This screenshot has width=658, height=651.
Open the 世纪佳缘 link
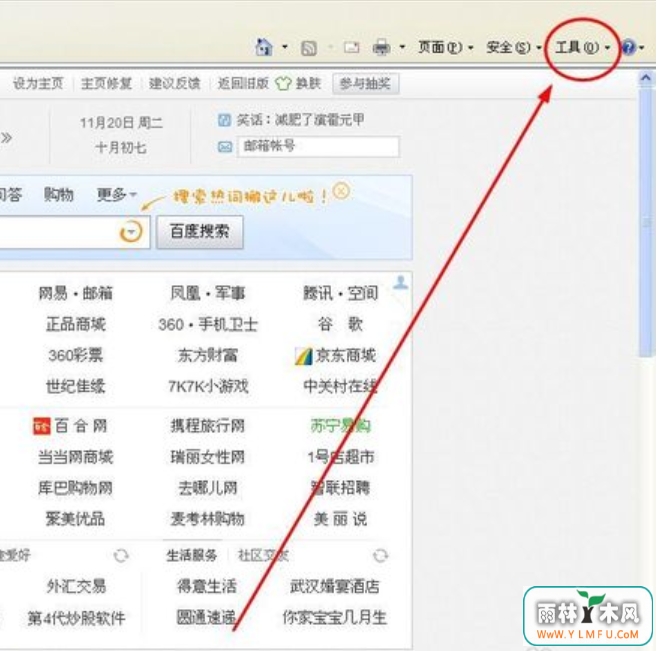(76, 386)
